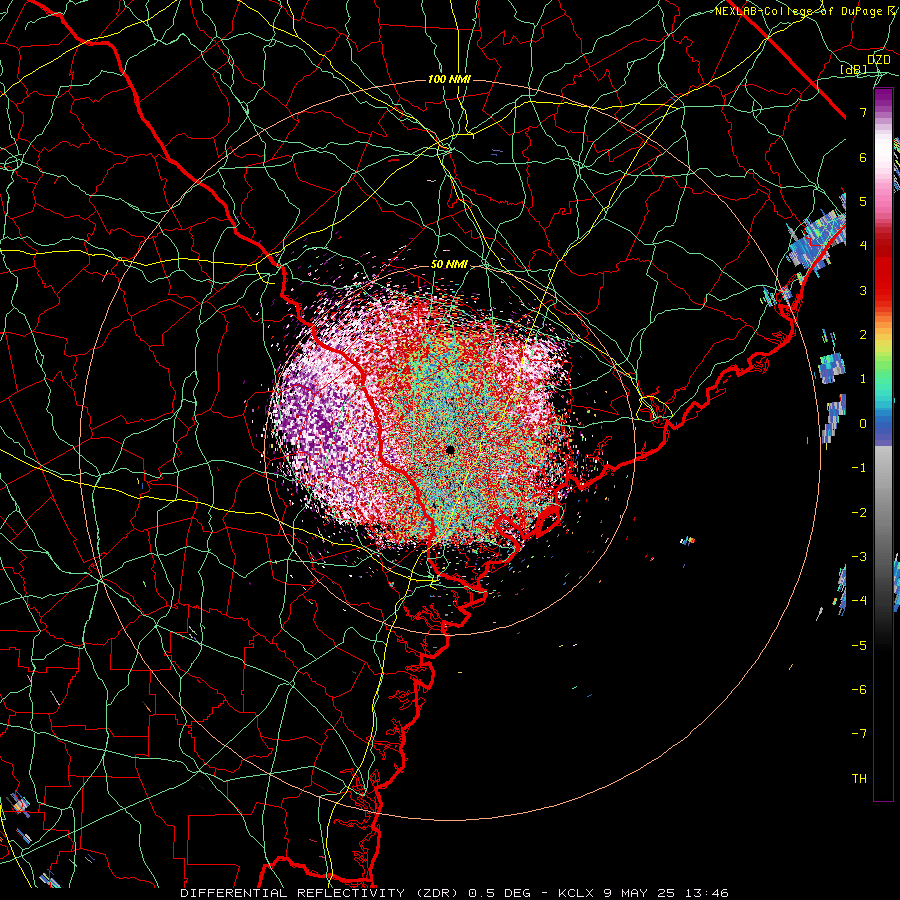This screenshot has height=900, width=900.
Task: Click the red segment of the colorbar
Action: tap(883, 270)
